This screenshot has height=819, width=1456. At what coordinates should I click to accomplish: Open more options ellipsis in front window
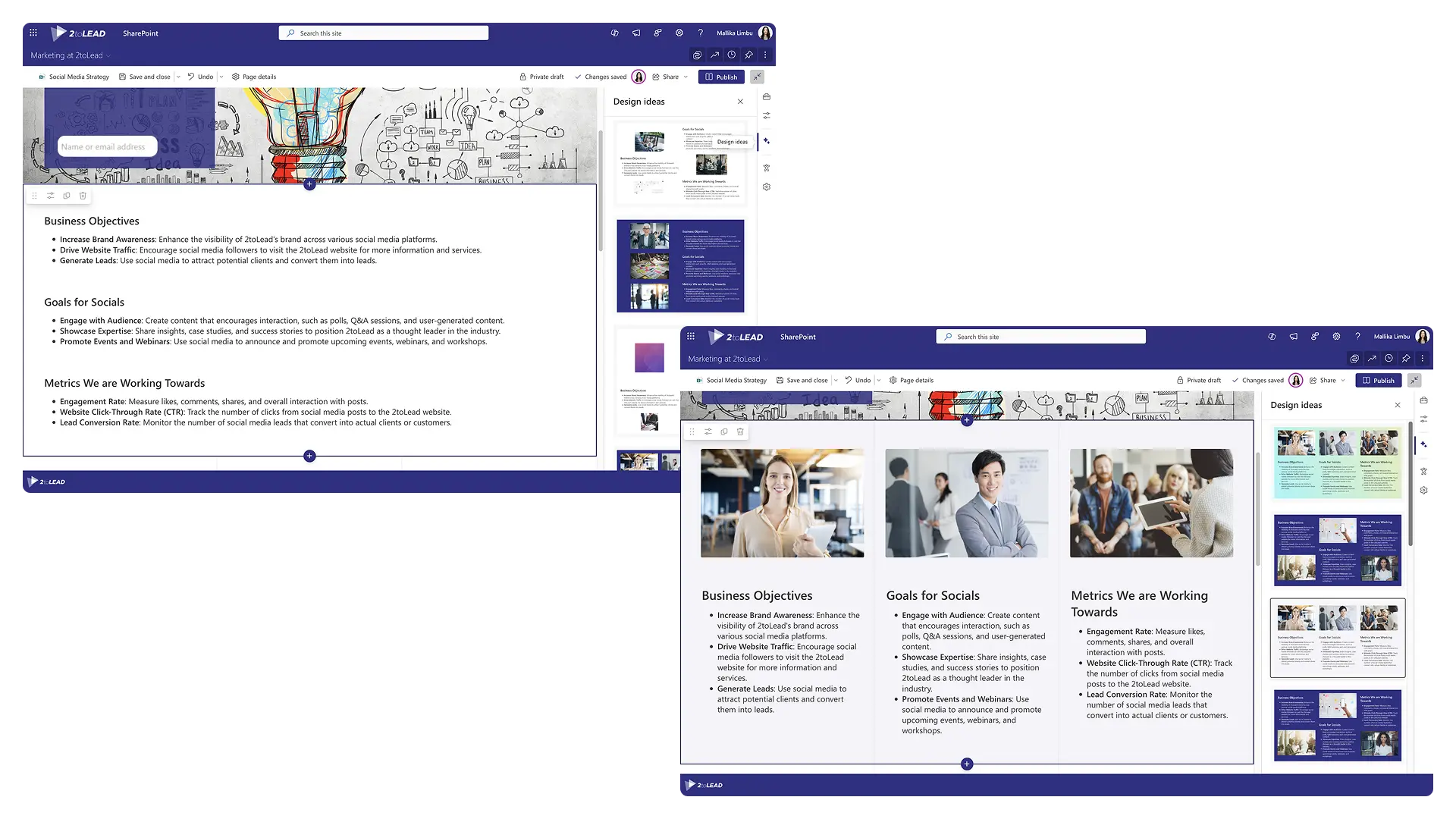pyautogui.click(x=1423, y=358)
